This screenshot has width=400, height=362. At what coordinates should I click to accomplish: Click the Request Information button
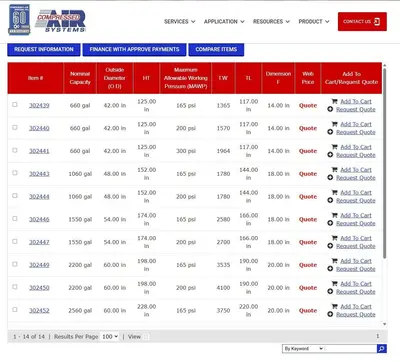(x=44, y=49)
